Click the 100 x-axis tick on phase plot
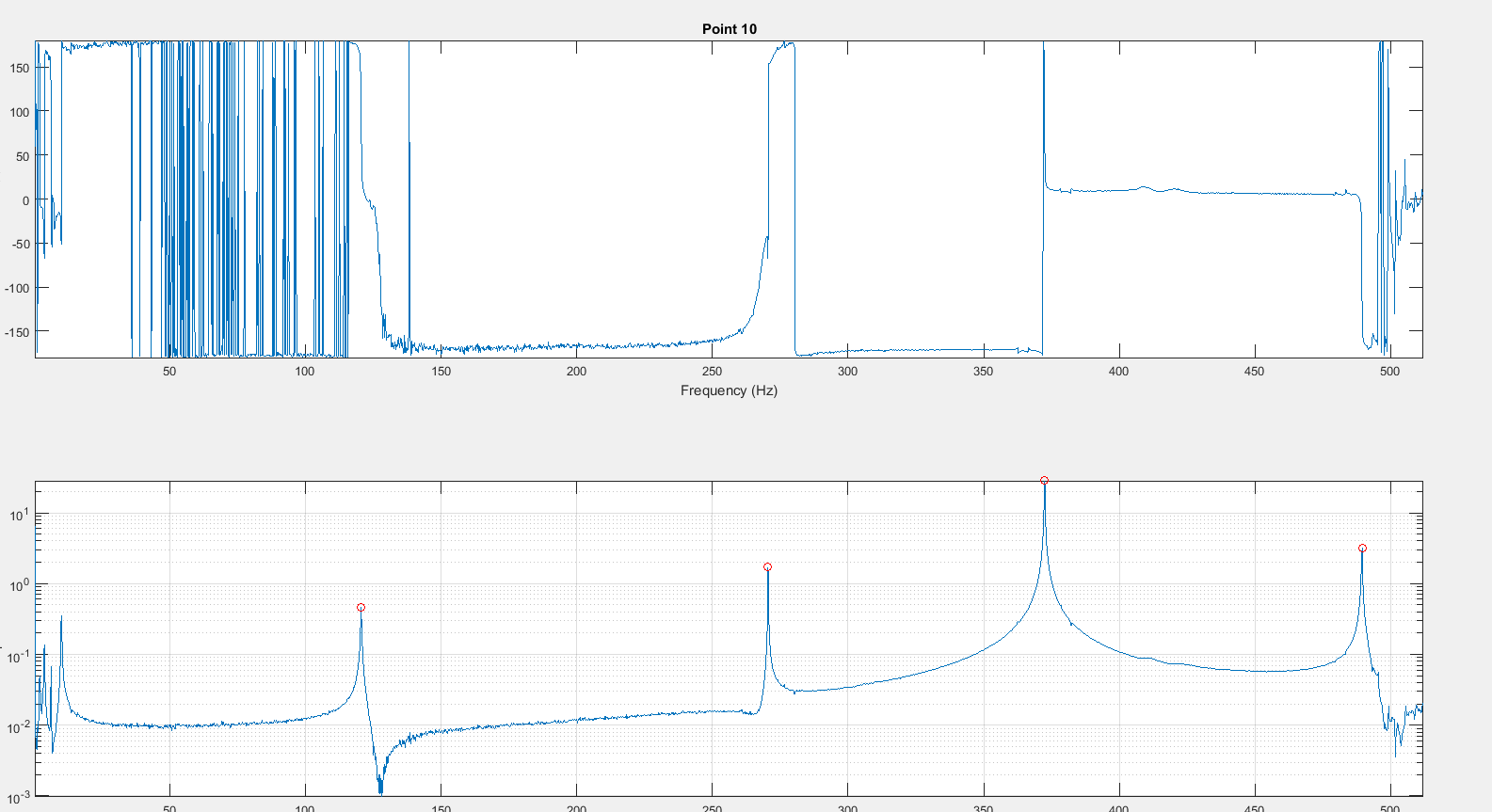 [305, 372]
